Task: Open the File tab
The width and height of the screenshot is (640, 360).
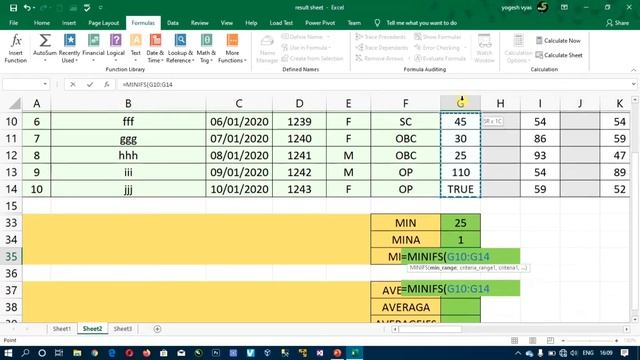Action: (x=13, y=23)
